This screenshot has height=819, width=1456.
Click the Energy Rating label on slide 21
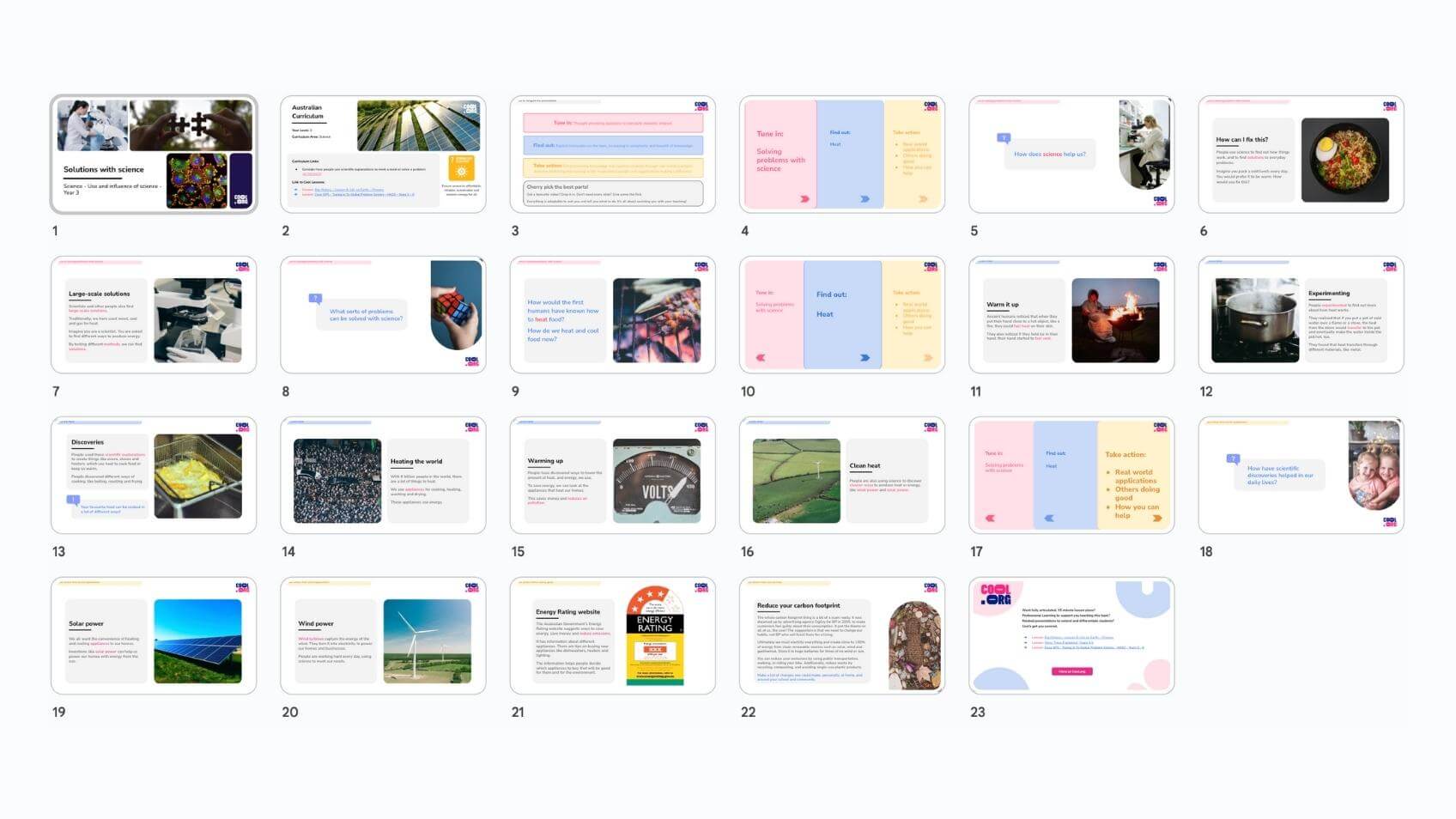[655, 636]
